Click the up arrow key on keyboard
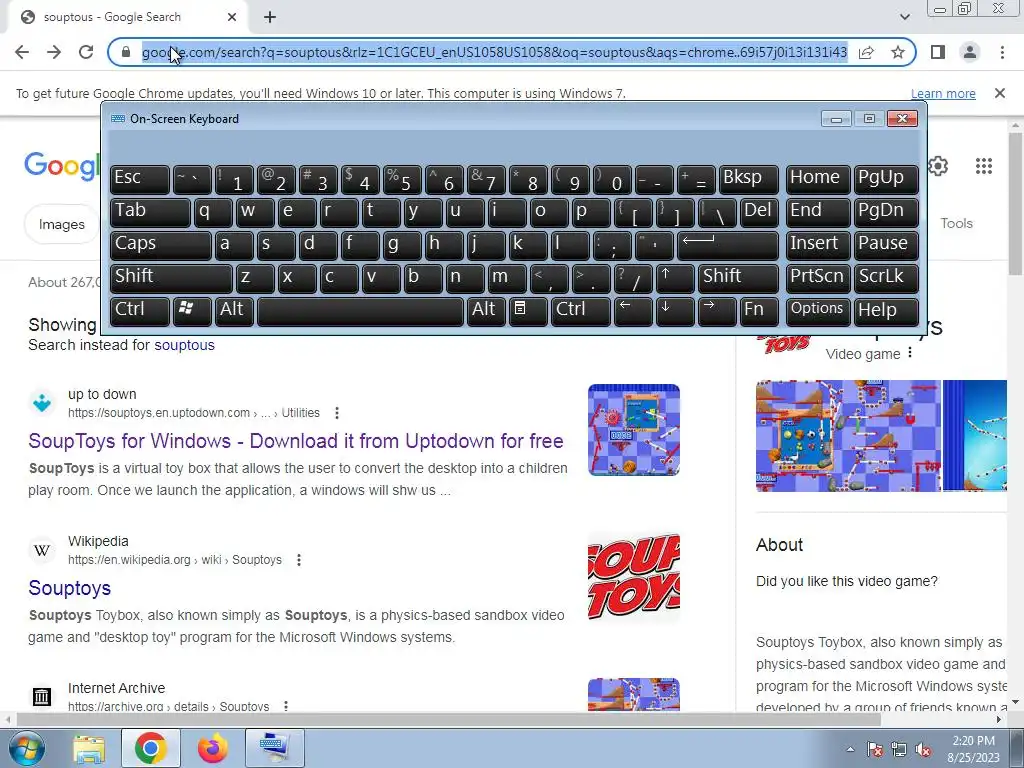This screenshot has width=1024, height=768. tap(675, 278)
